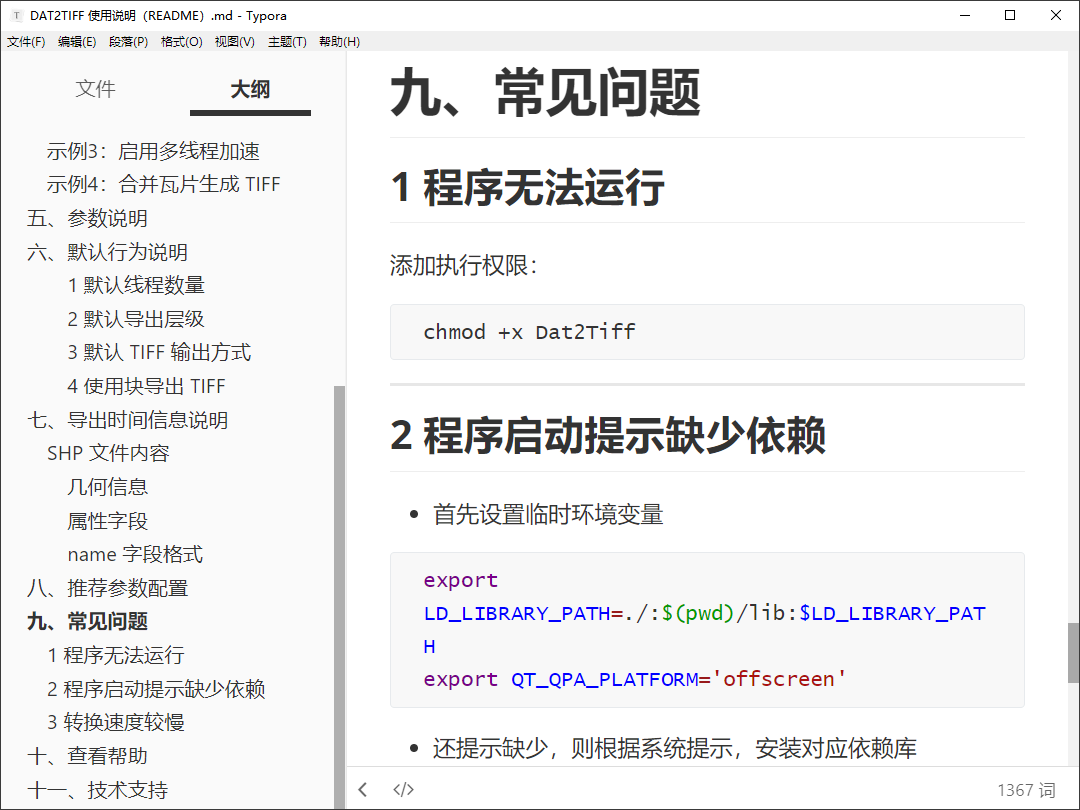Click code line export QT_QPA_PLATFORM='offscreen'
Screen dimensions: 1080x810
(x=634, y=679)
